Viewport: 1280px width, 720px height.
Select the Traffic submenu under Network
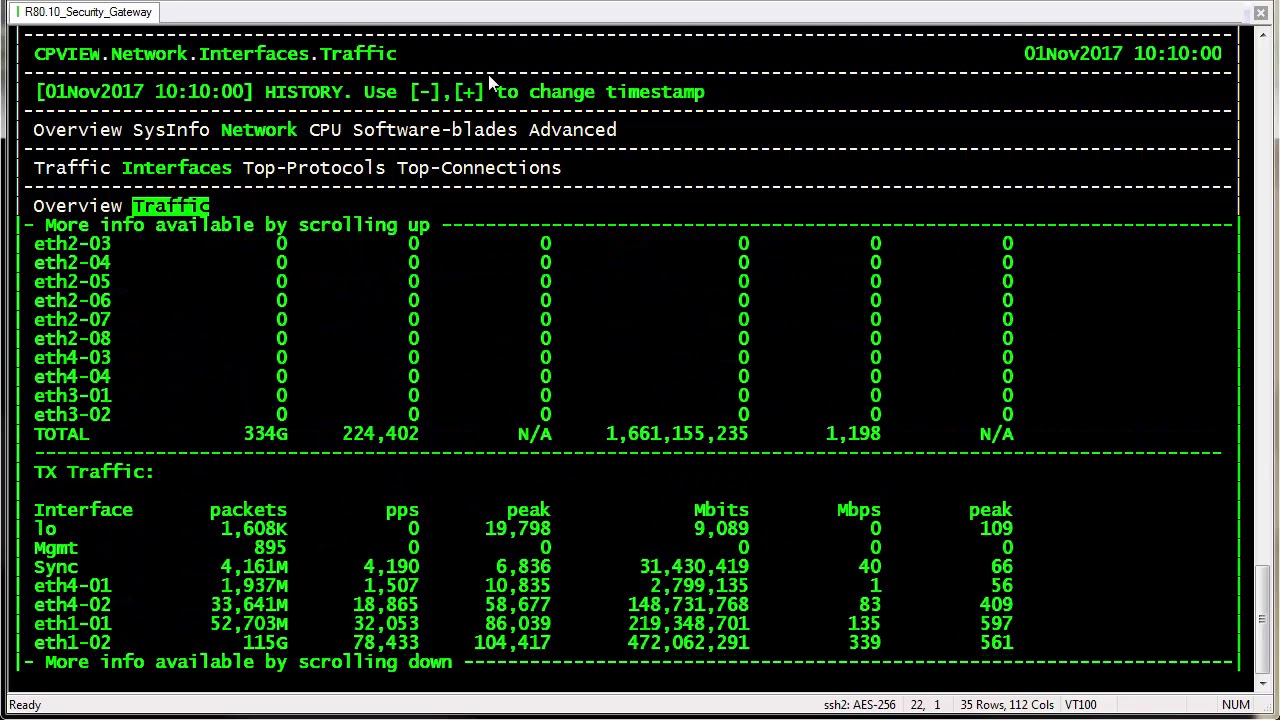click(x=72, y=168)
